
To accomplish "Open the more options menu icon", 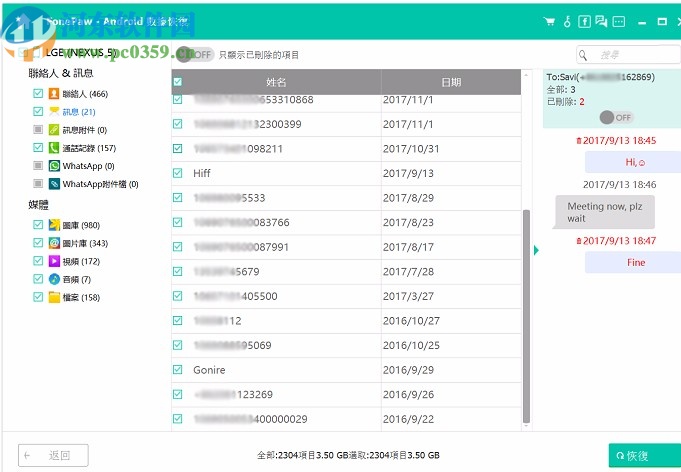I will tap(619, 21).
